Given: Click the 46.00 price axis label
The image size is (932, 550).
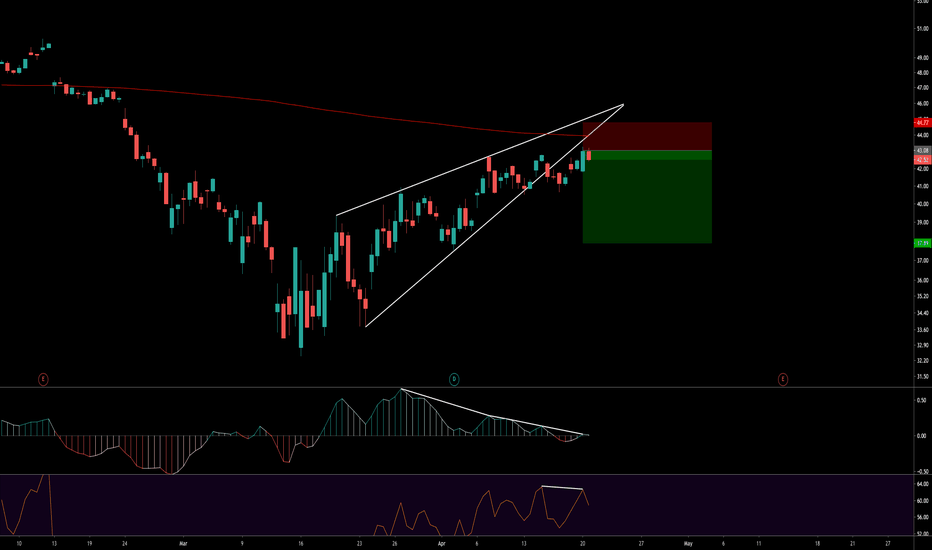Looking at the screenshot, I should click(x=922, y=103).
